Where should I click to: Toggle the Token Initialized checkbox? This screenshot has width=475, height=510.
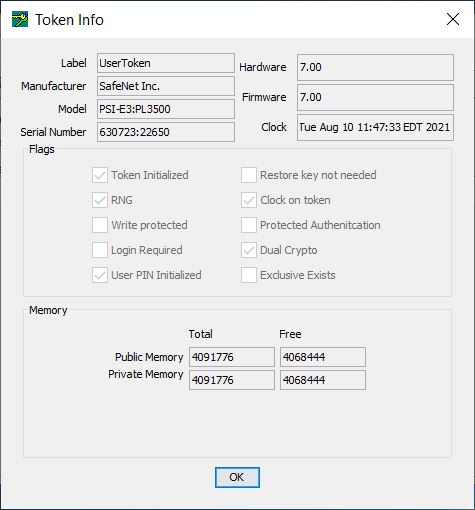coord(100,175)
